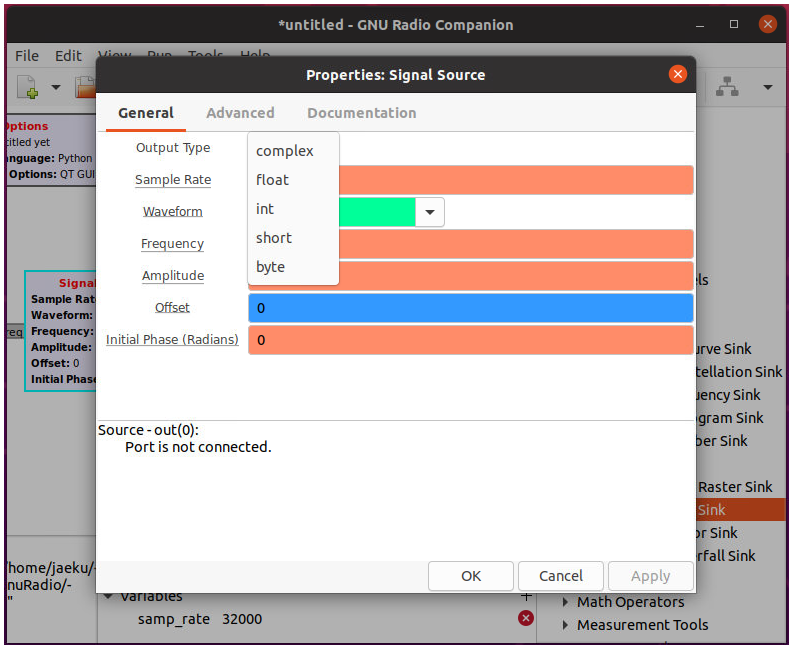Click the 'Port is not connected.' error message
Screen dimensions: 792x647
[x=199, y=447]
